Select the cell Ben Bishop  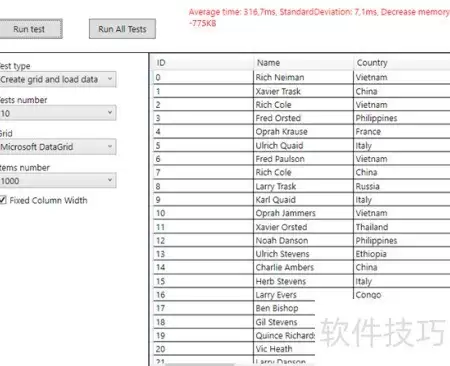pos(284,308)
